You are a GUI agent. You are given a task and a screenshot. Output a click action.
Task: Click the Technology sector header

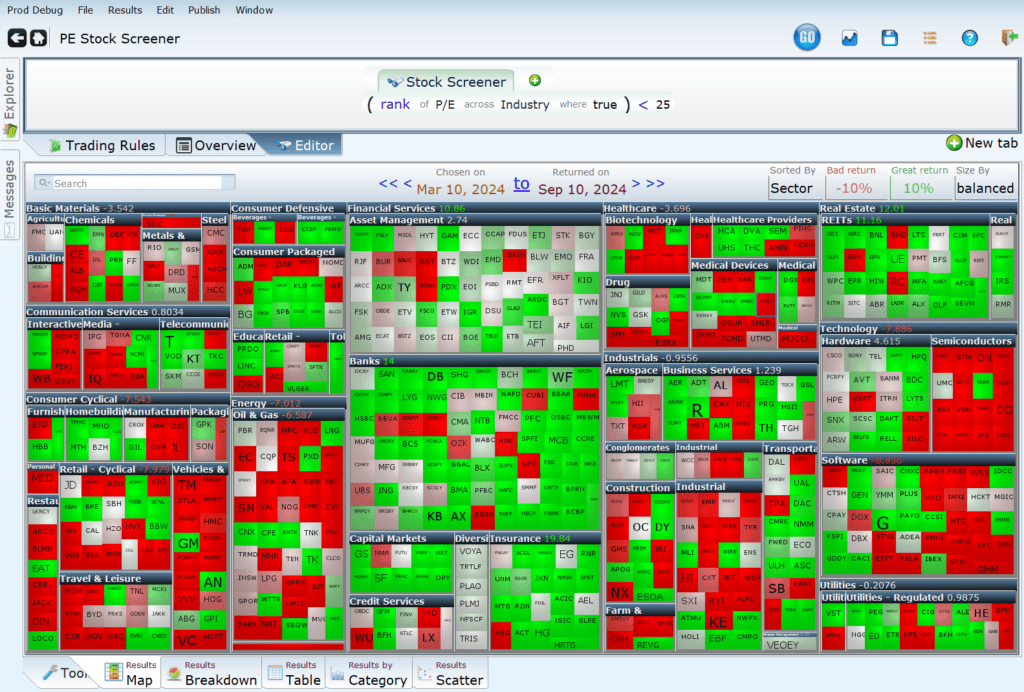pyautogui.click(x=917, y=328)
